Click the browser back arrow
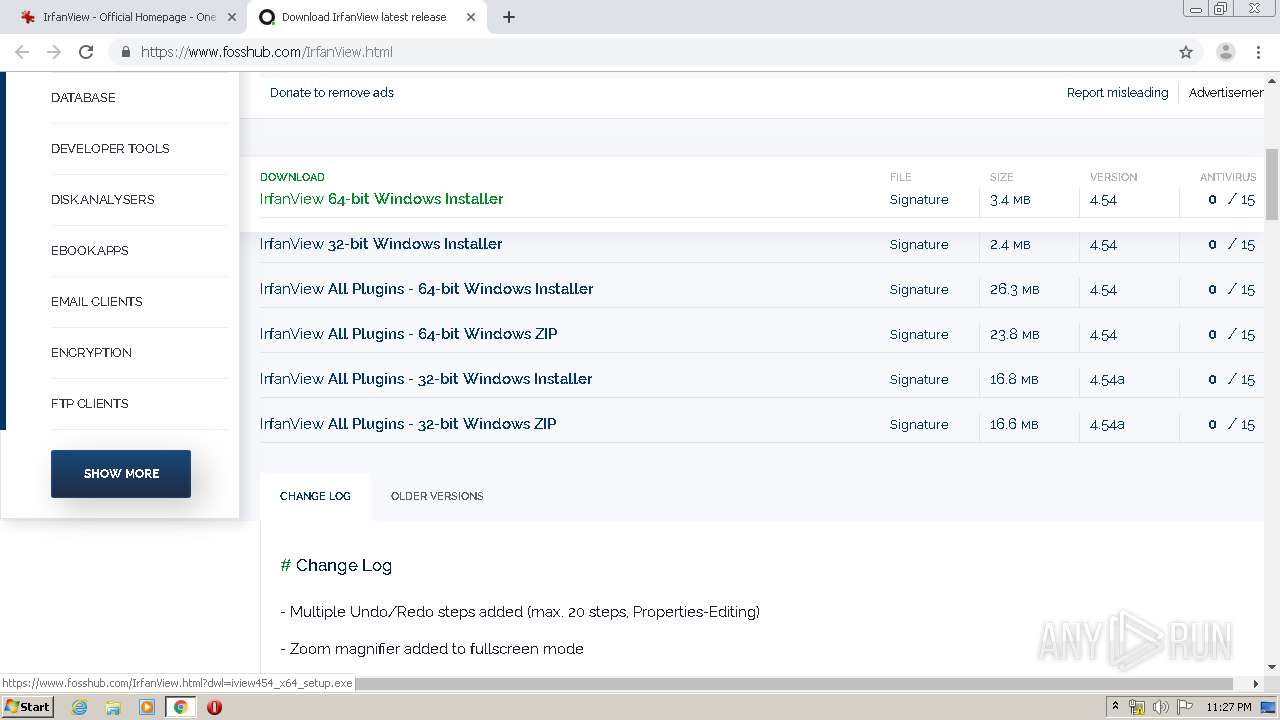The width and height of the screenshot is (1280, 720). tap(22, 52)
